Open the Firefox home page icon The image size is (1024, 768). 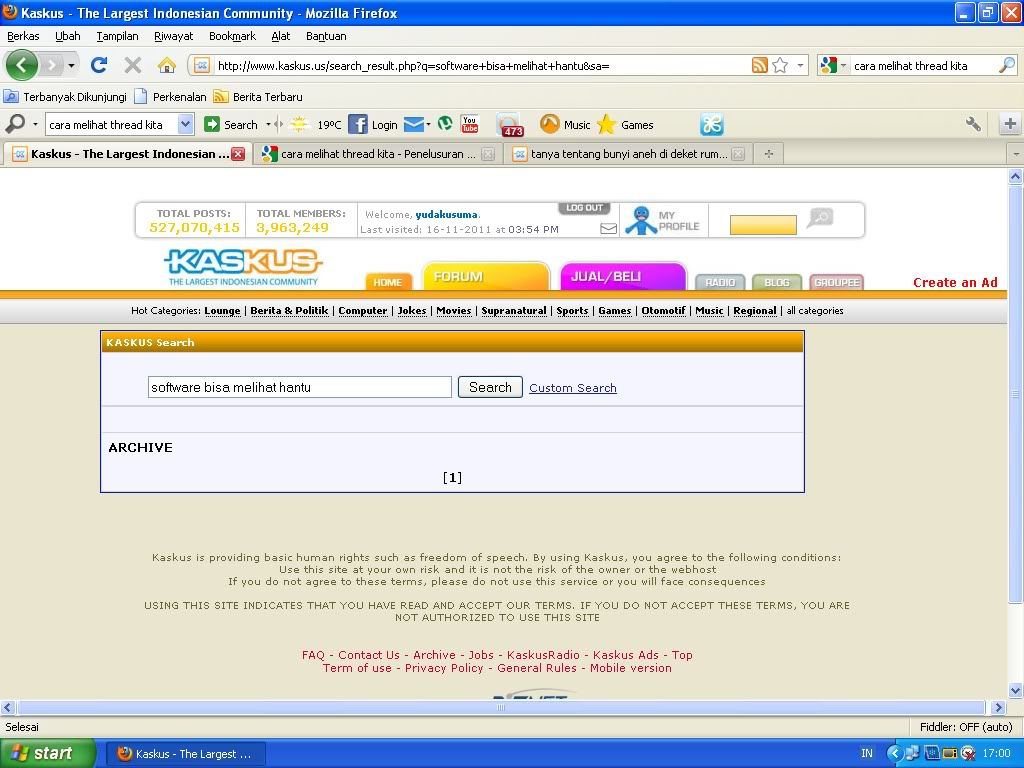167,65
